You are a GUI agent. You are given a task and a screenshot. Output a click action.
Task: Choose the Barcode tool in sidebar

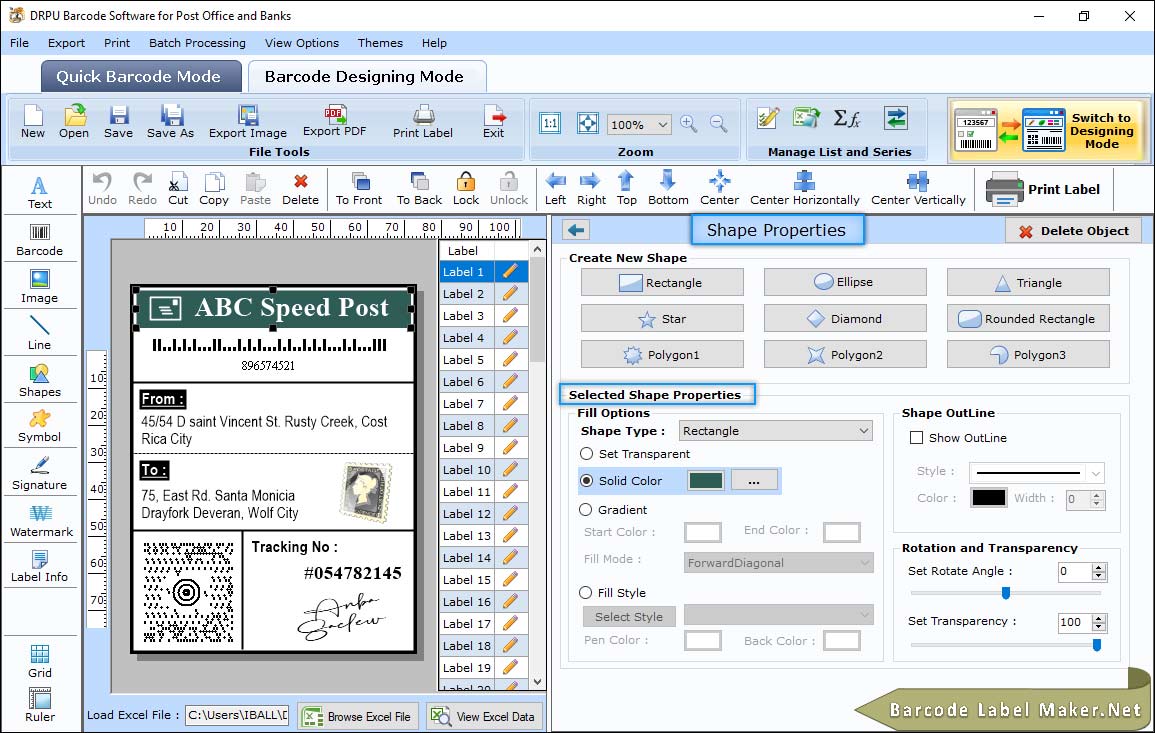pos(40,240)
